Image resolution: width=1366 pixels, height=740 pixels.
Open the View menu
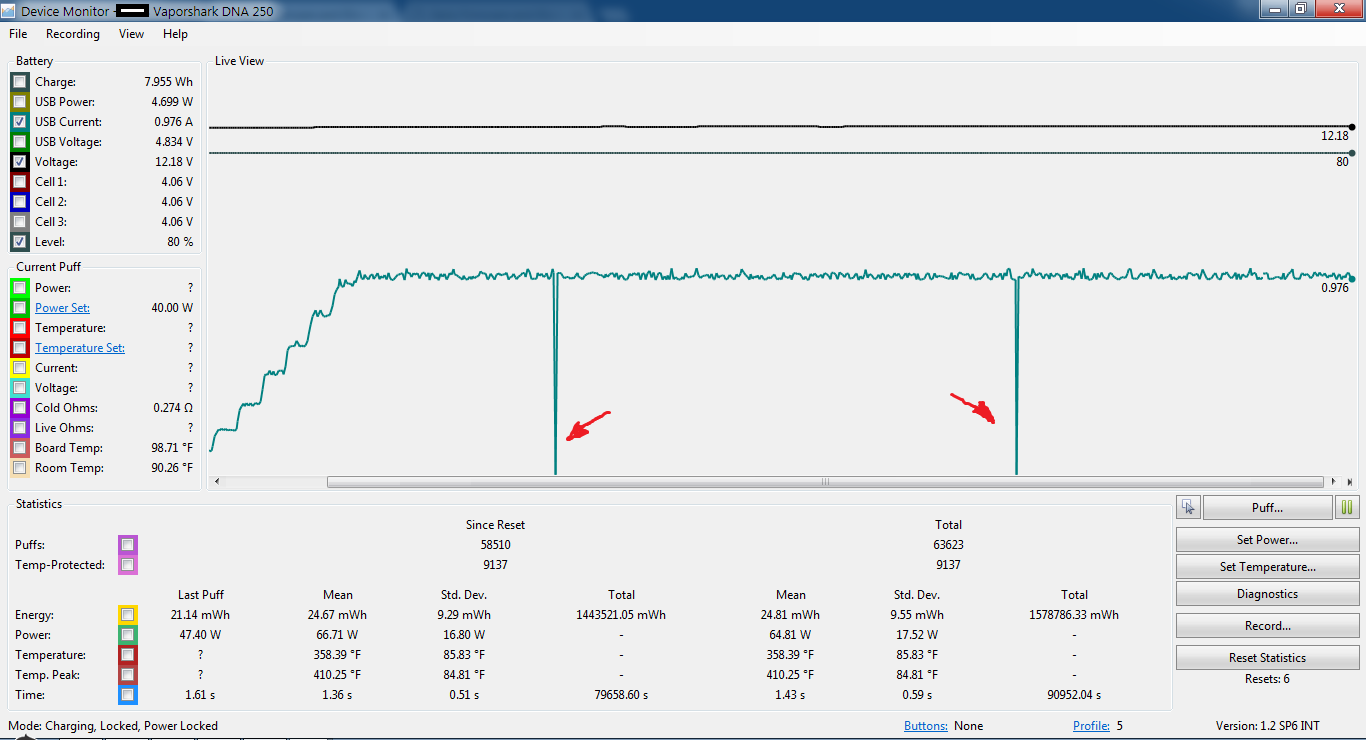click(131, 34)
